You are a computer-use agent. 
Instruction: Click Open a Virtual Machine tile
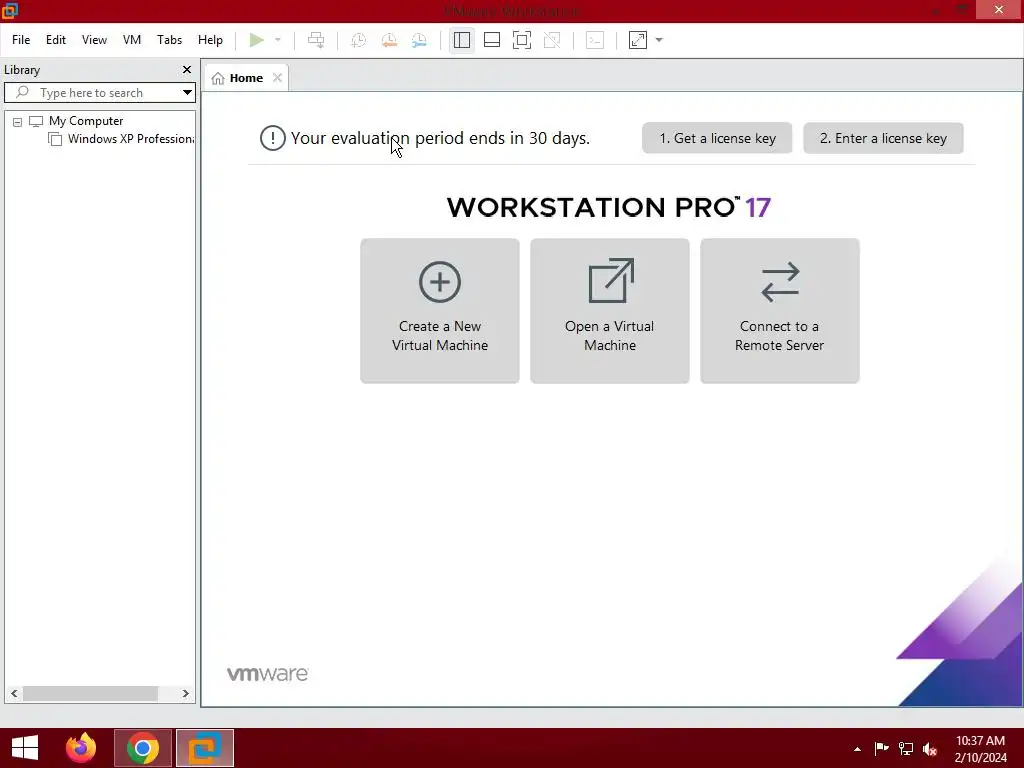(x=609, y=311)
